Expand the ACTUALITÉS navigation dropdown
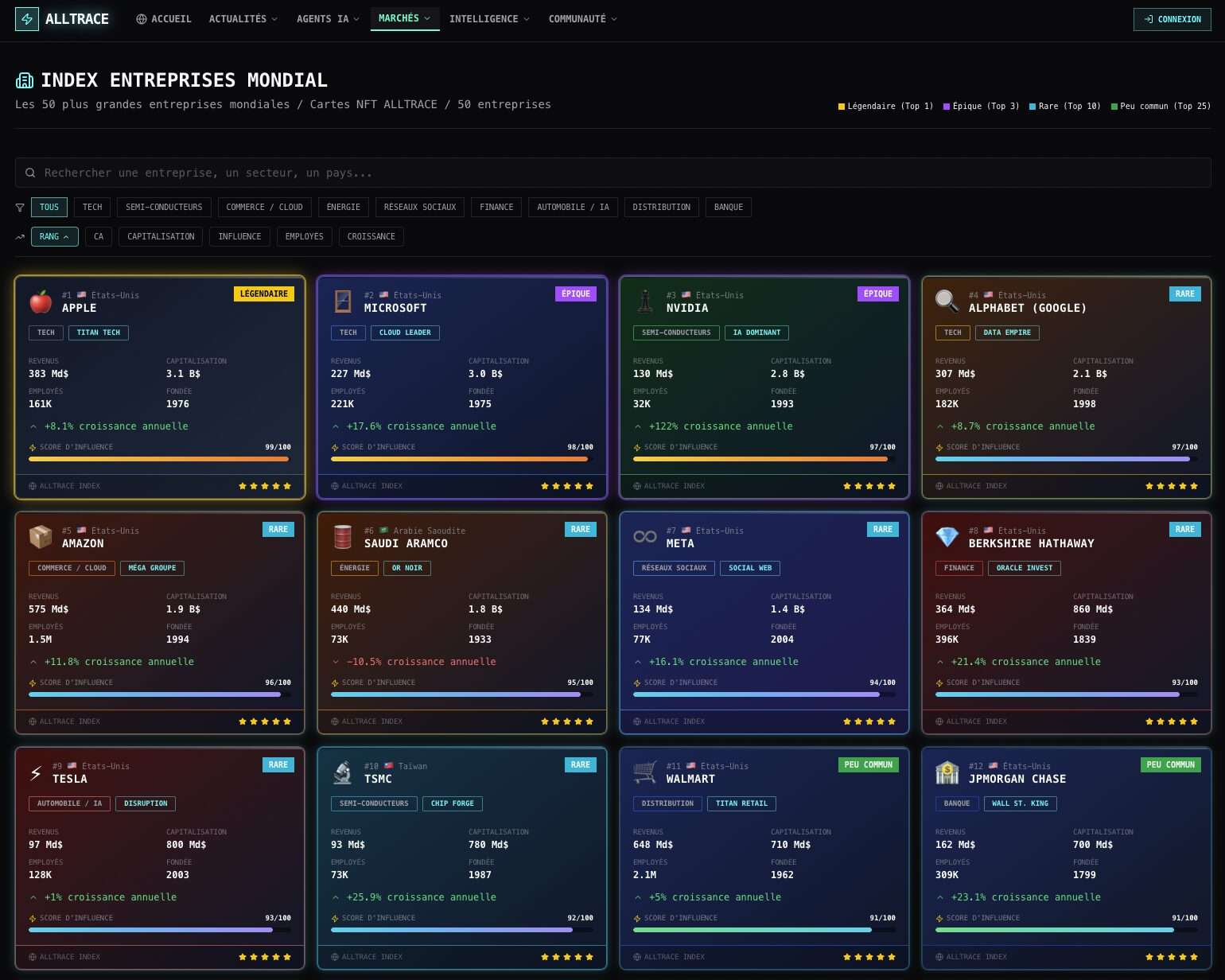This screenshot has height=980, width=1225. click(x=243, y=19)
